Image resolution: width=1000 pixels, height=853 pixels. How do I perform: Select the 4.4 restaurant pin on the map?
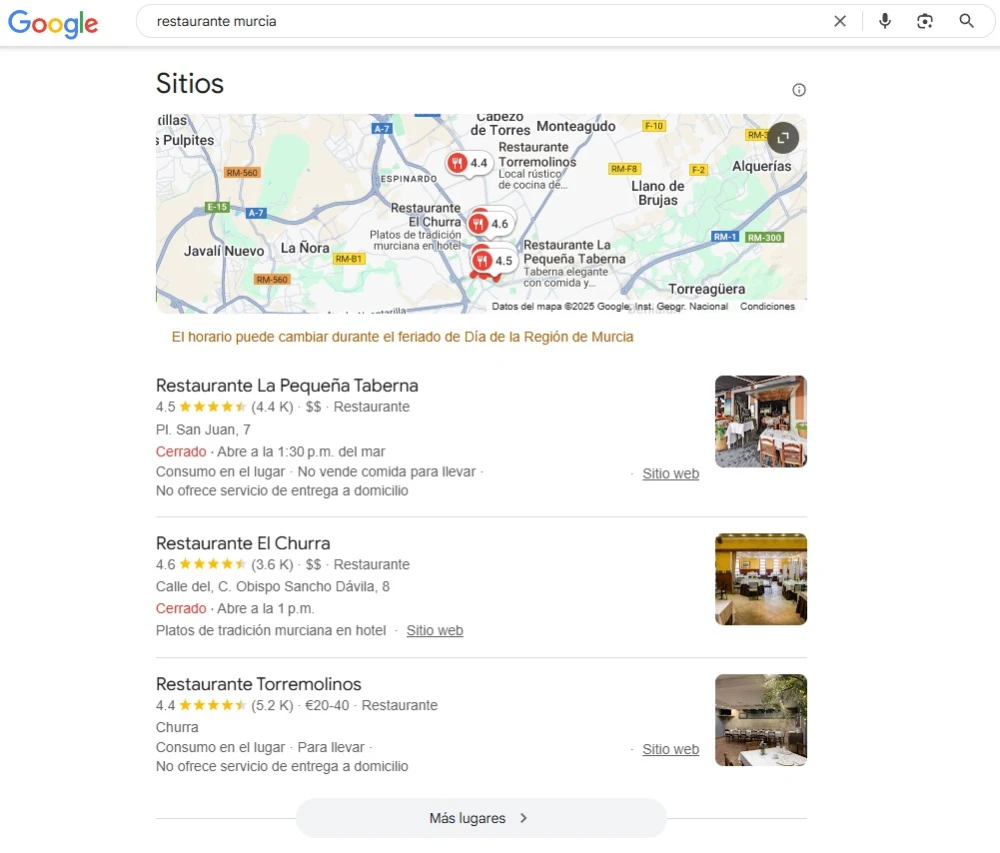click(x=467, y=163)
